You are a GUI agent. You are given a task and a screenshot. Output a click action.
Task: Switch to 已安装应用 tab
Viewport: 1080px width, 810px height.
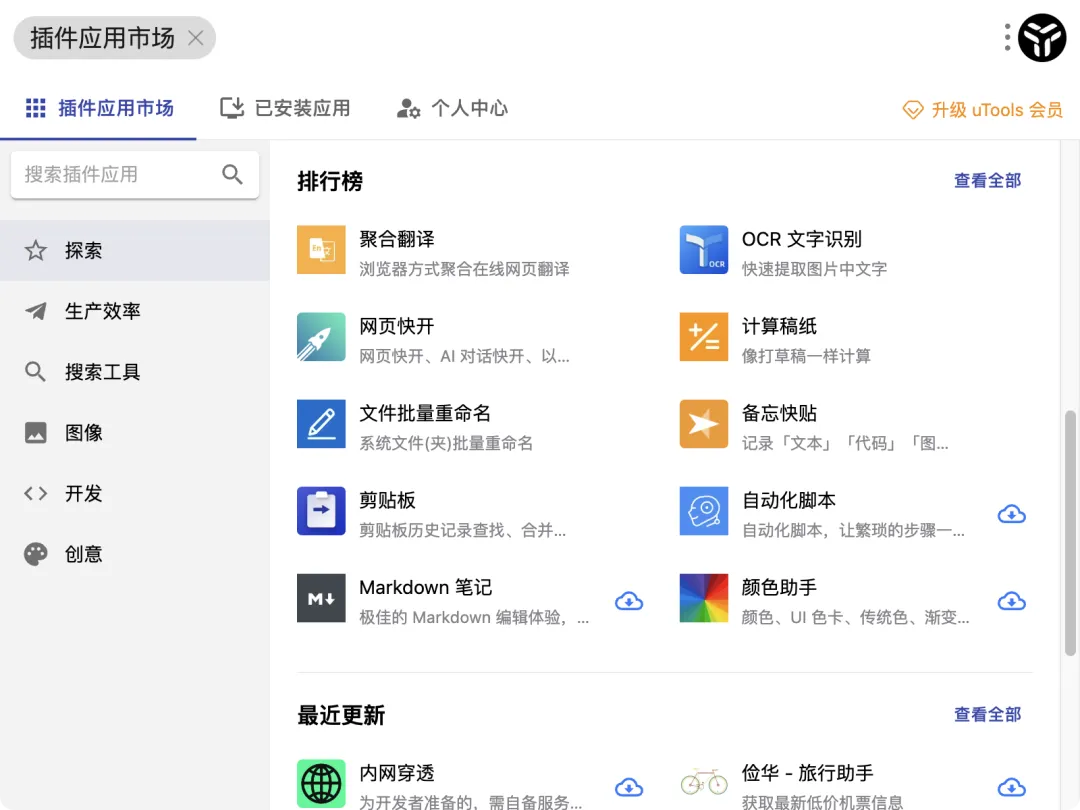click(x=285, y=108)
